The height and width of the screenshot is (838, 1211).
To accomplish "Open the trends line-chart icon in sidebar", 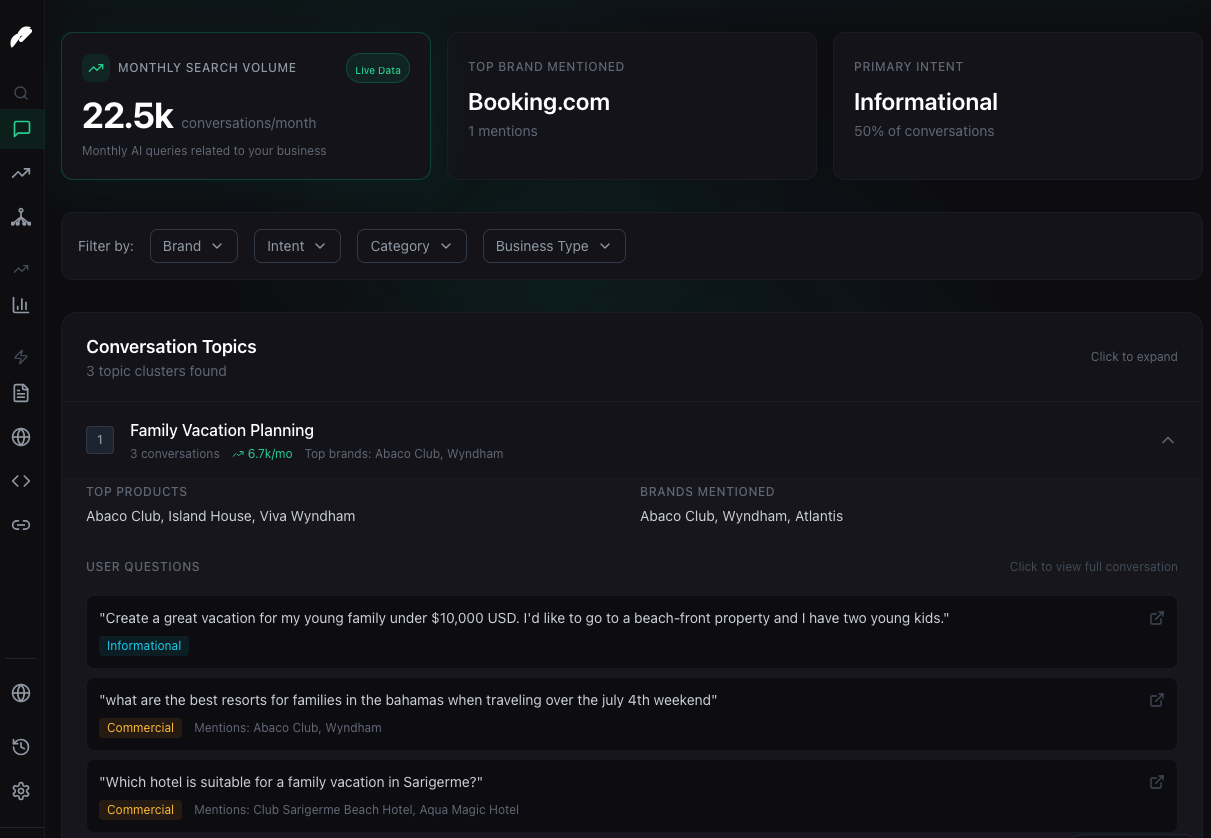I will pyautogui.click(x=21, y=173).
